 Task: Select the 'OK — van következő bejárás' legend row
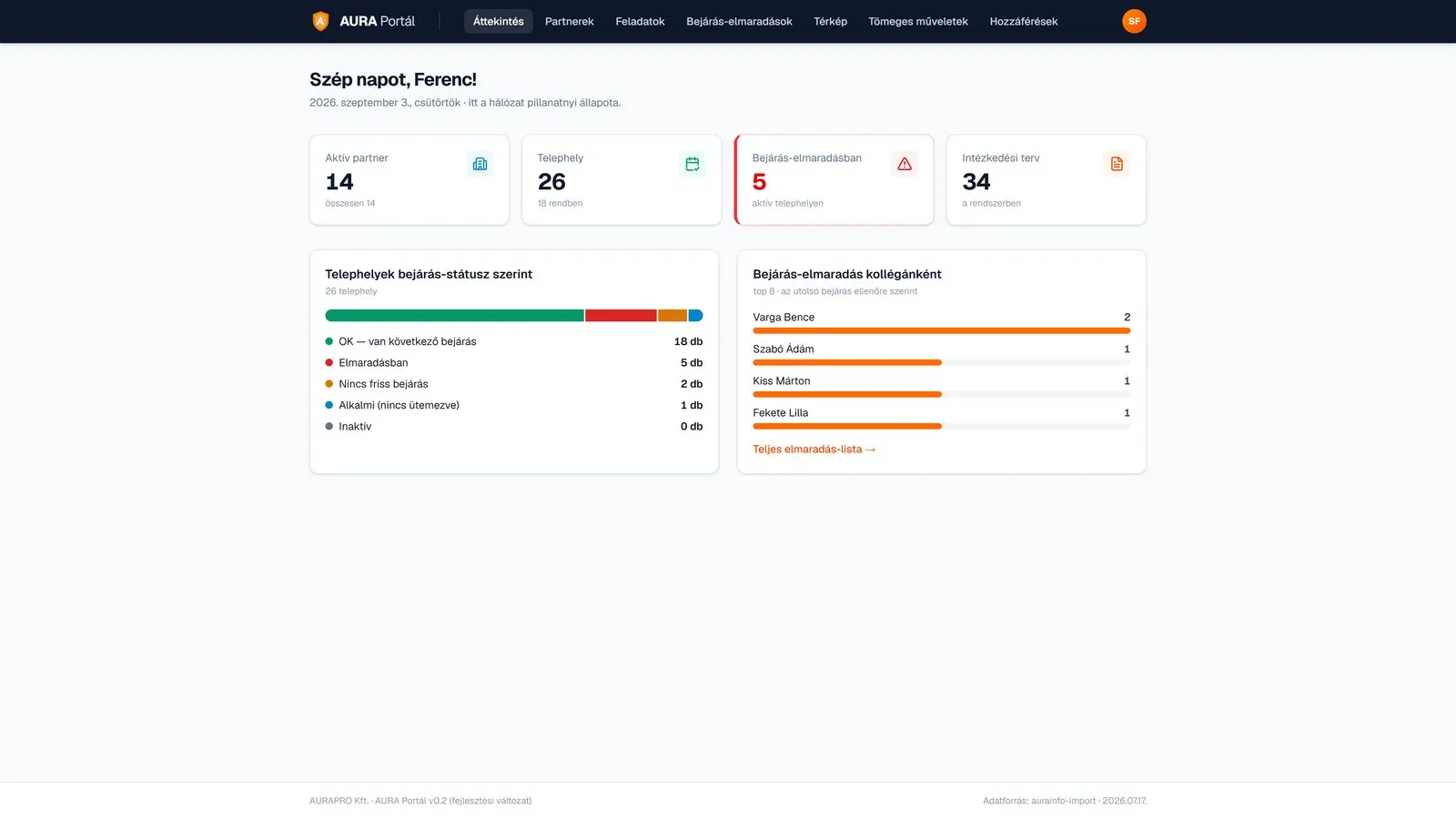[x=514, y=341]
